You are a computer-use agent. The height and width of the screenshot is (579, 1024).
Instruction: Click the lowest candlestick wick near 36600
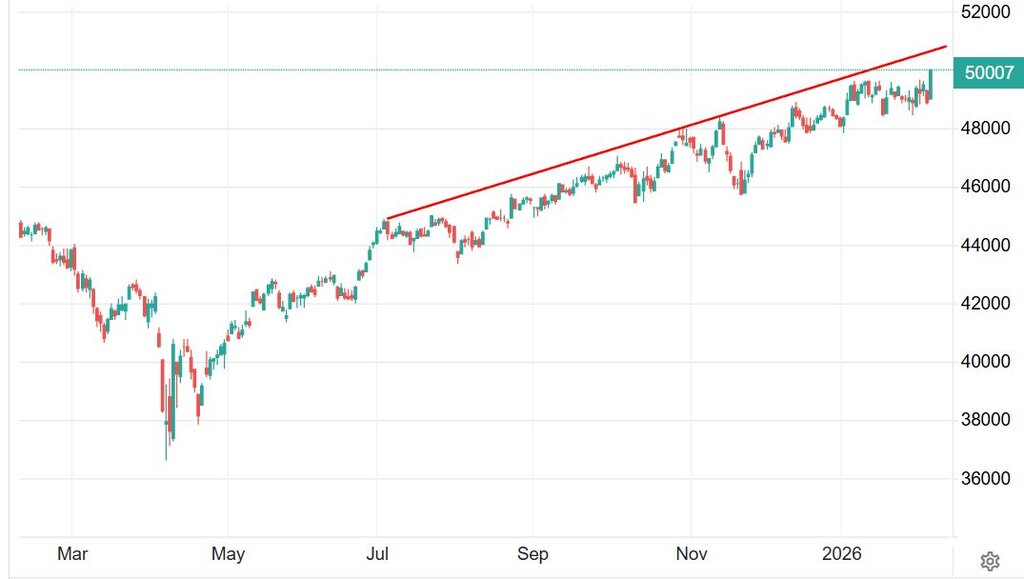pyautogui.click(x=167, y=452)
